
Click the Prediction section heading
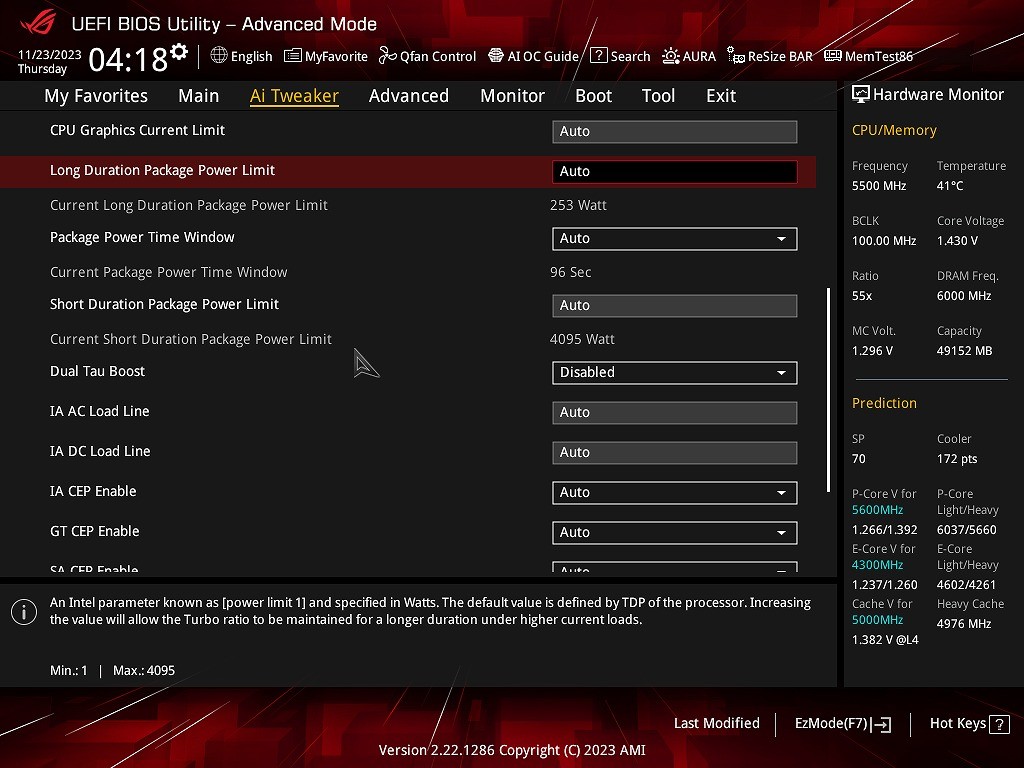(884, 403)
